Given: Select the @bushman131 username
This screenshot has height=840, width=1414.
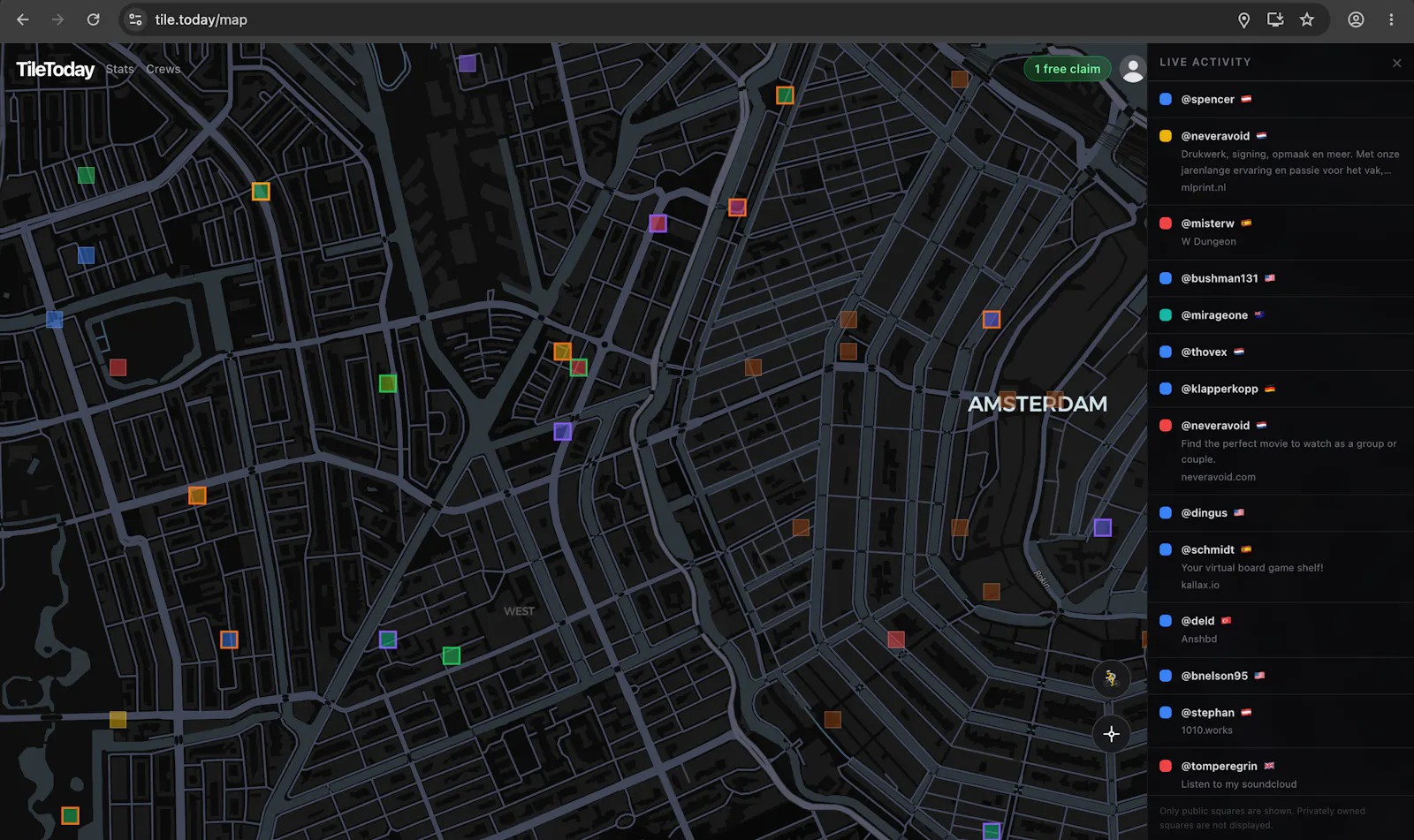Looking at the screenshot, I should pyautogui.click(x=1220, y=278).
